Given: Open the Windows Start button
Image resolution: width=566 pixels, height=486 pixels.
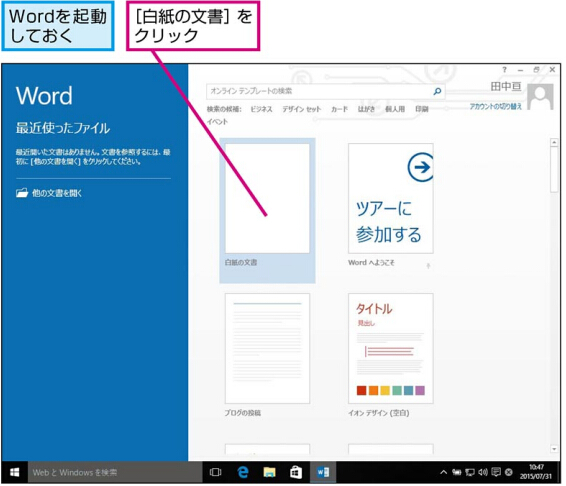Looking at the screenshot, I should coord(14,472).
